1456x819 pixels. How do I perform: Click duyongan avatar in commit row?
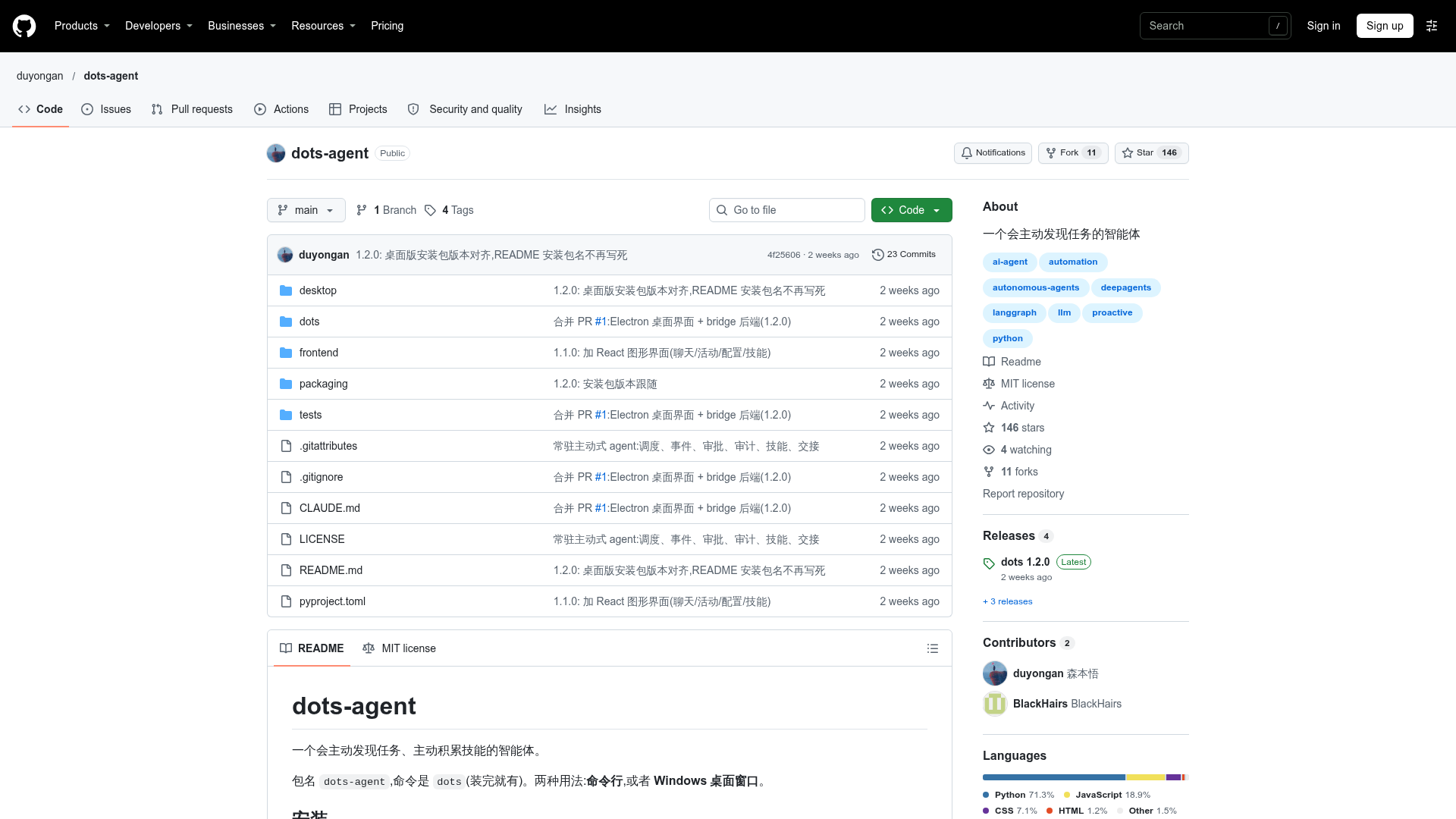click(x=285, y=255)
